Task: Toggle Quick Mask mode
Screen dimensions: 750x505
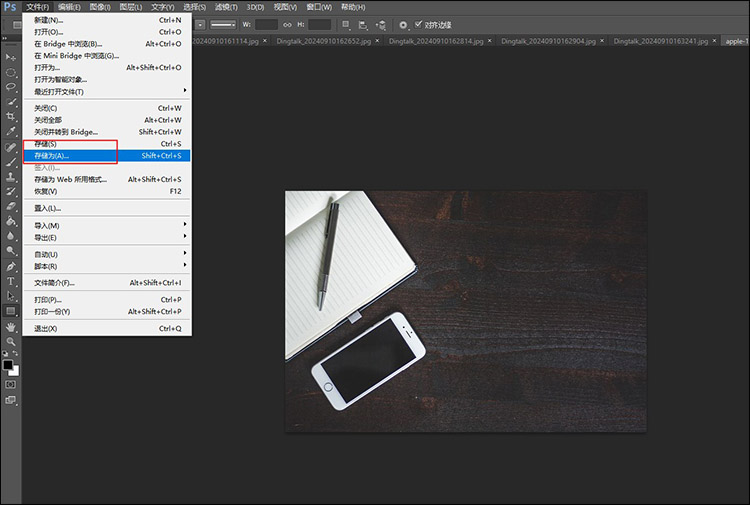Action: pyautogui.click(x=11, y=384)
